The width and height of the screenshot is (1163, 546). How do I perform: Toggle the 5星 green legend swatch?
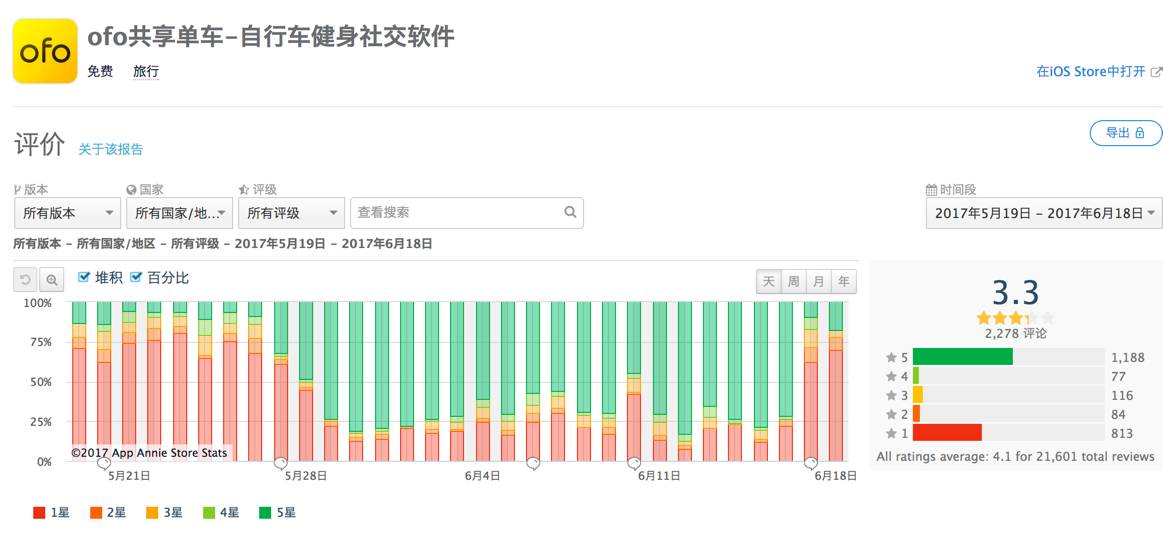tap(266, 513)
